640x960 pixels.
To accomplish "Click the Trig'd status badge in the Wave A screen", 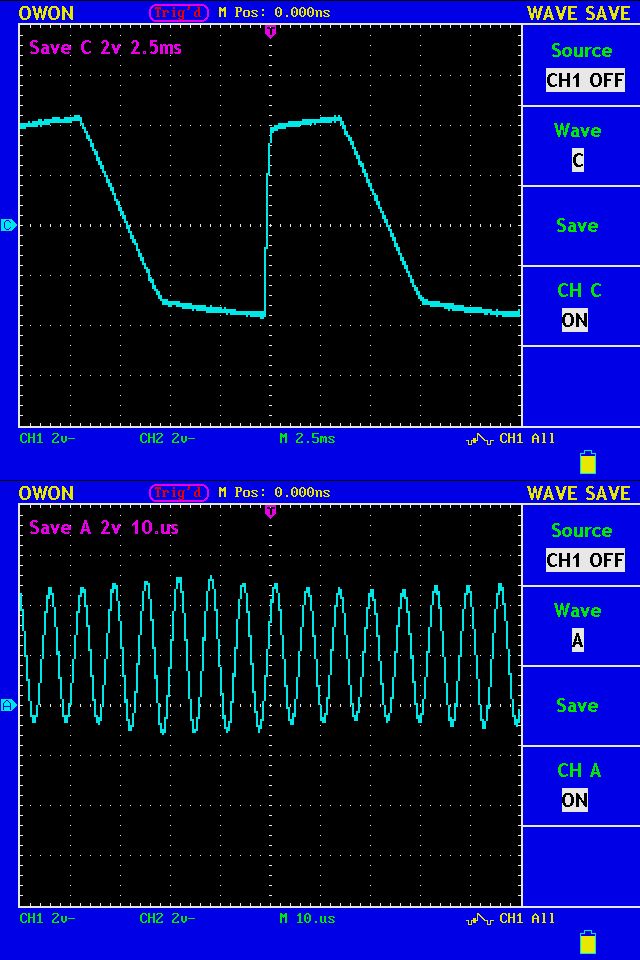I will 179,492.
